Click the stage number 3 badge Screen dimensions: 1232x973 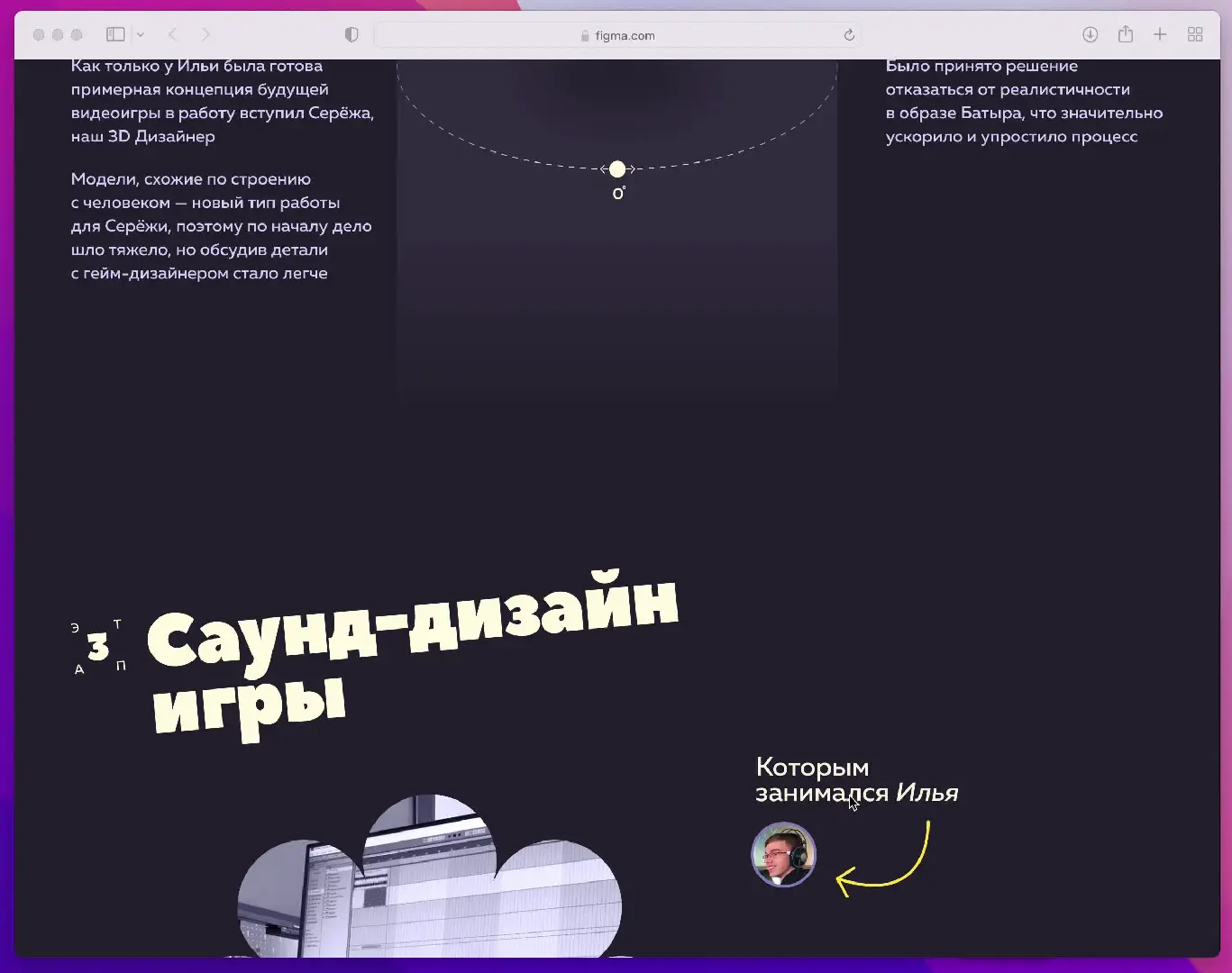(x=98, y=646)
